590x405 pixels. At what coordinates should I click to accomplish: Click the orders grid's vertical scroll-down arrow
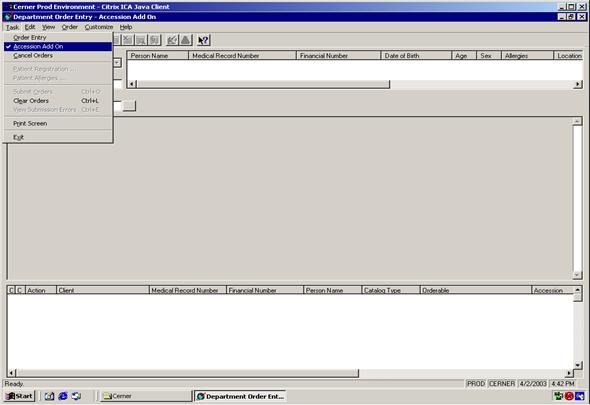click(x=578, y=365)
